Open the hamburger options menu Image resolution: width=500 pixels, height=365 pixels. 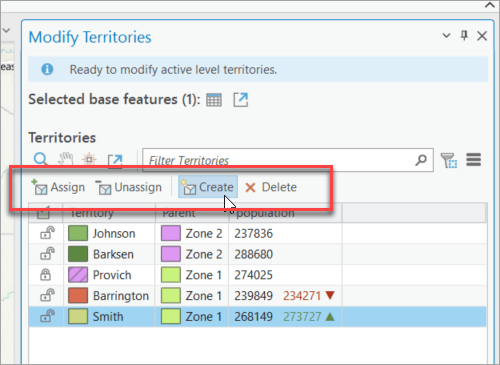coord(473,160)
